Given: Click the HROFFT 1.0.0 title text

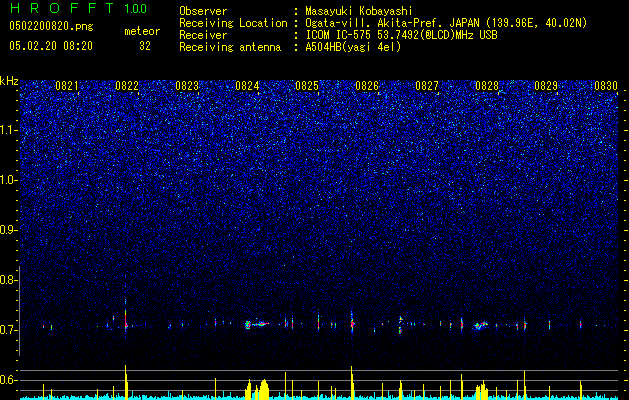Looking at the screenshot, I should tap(78, 8).
